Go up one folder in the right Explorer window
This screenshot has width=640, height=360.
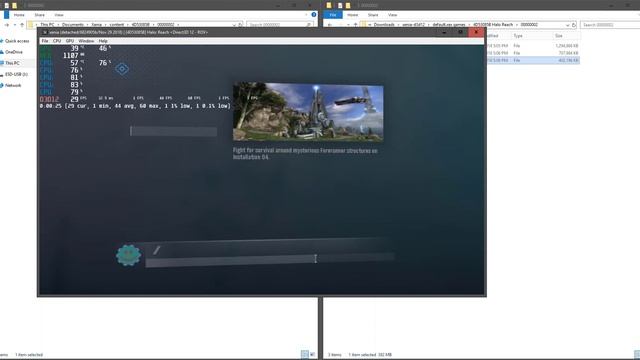pos(355,25)
